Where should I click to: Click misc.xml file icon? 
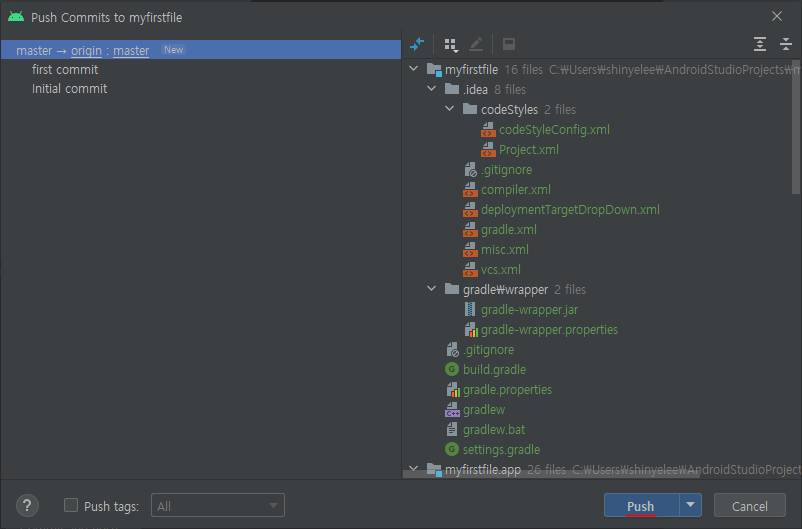click(470, 250)
